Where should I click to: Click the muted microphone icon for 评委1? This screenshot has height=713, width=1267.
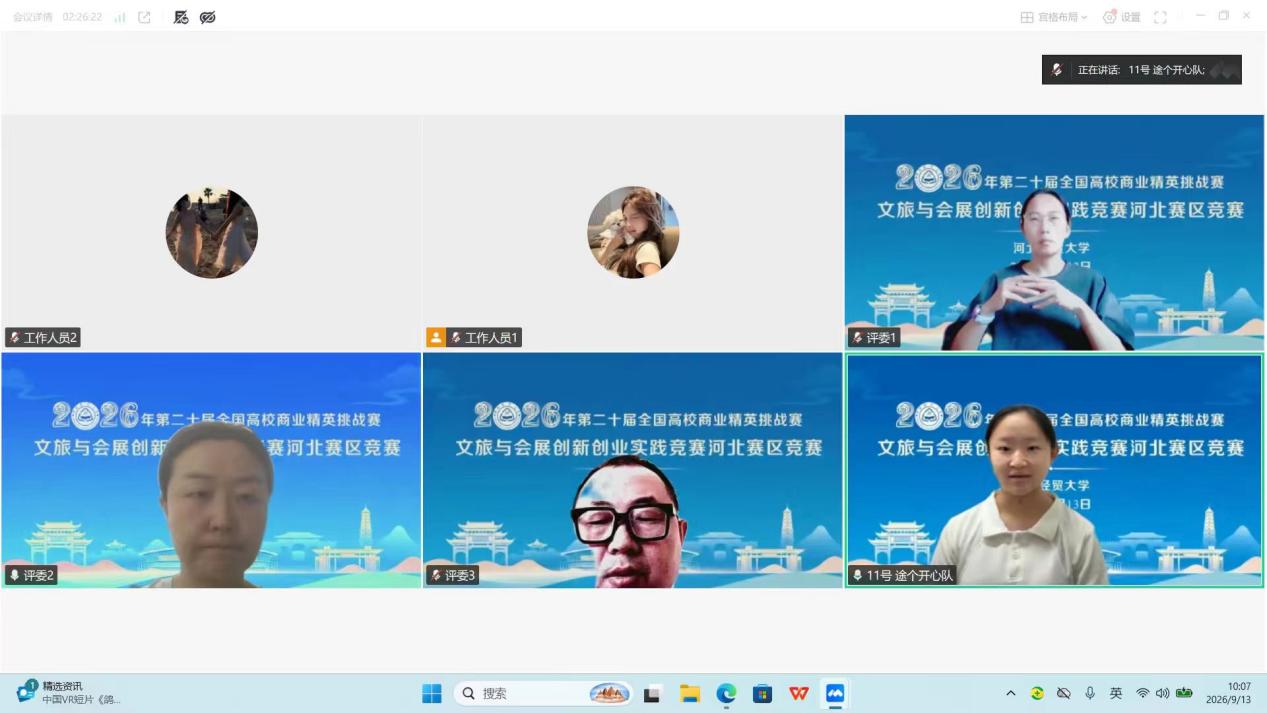[x=857, y=337]
